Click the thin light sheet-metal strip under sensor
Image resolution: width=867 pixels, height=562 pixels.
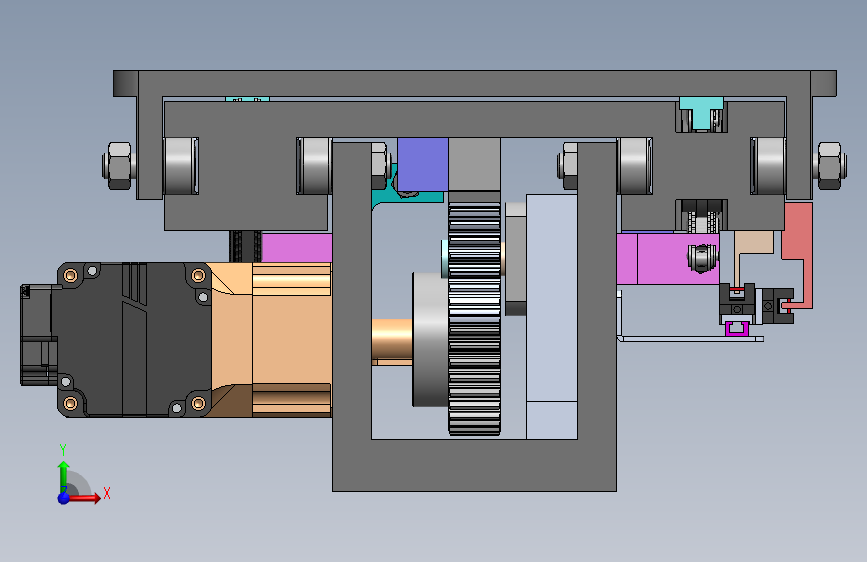pos(691,339)
